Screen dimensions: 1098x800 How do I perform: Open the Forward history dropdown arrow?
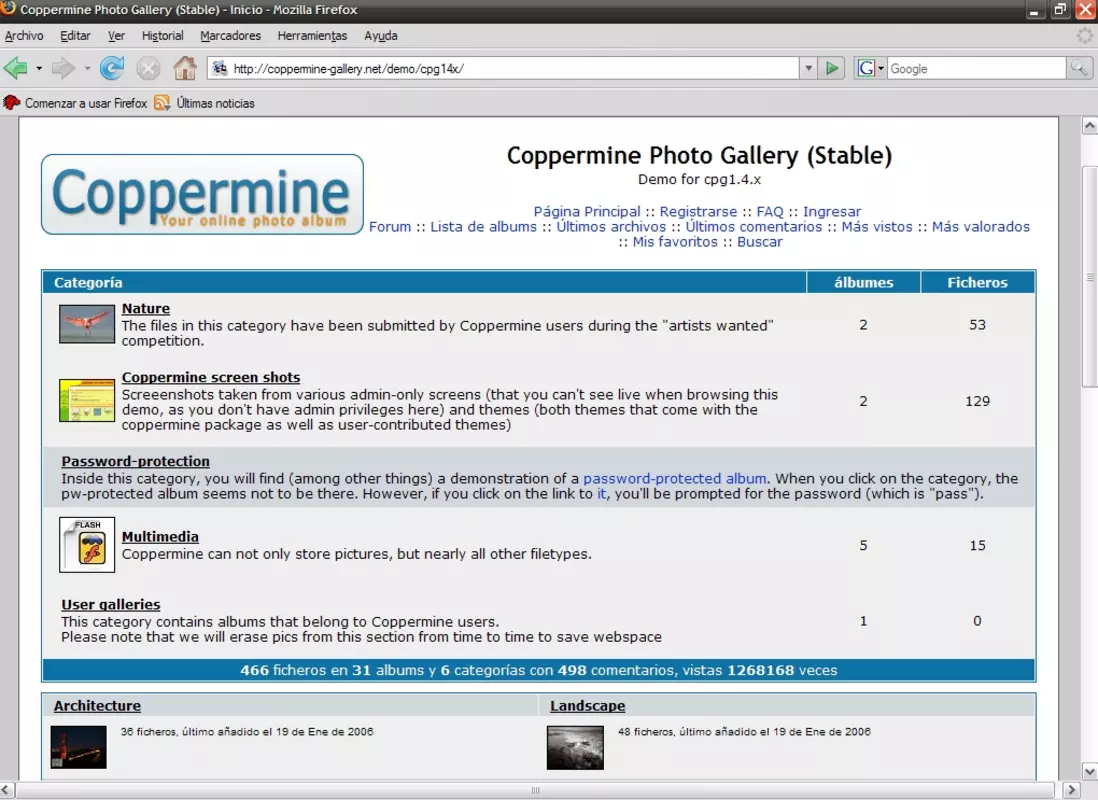(x=87, y=69)
